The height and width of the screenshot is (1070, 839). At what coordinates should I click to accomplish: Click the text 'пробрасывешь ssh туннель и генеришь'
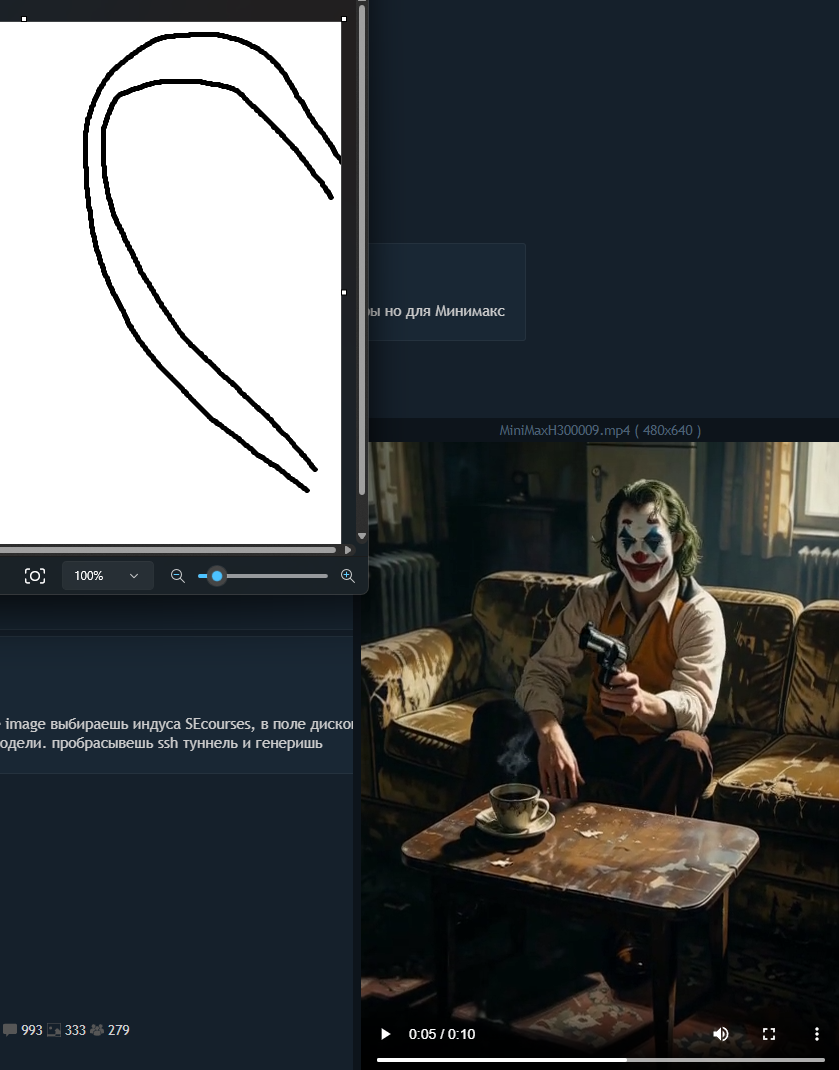click(187, 743)
